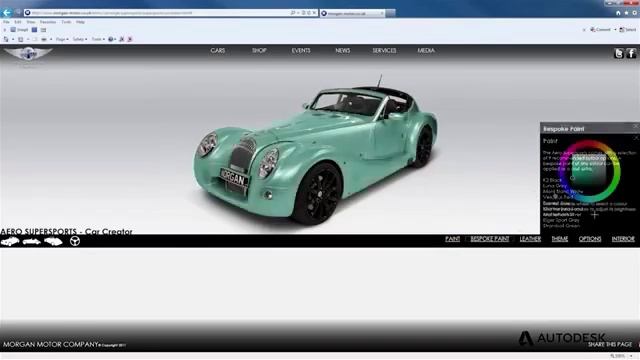Screen dimensions: 640x360
Task: Open the EVENTS navigation item
Action: [x=301, y=51]
